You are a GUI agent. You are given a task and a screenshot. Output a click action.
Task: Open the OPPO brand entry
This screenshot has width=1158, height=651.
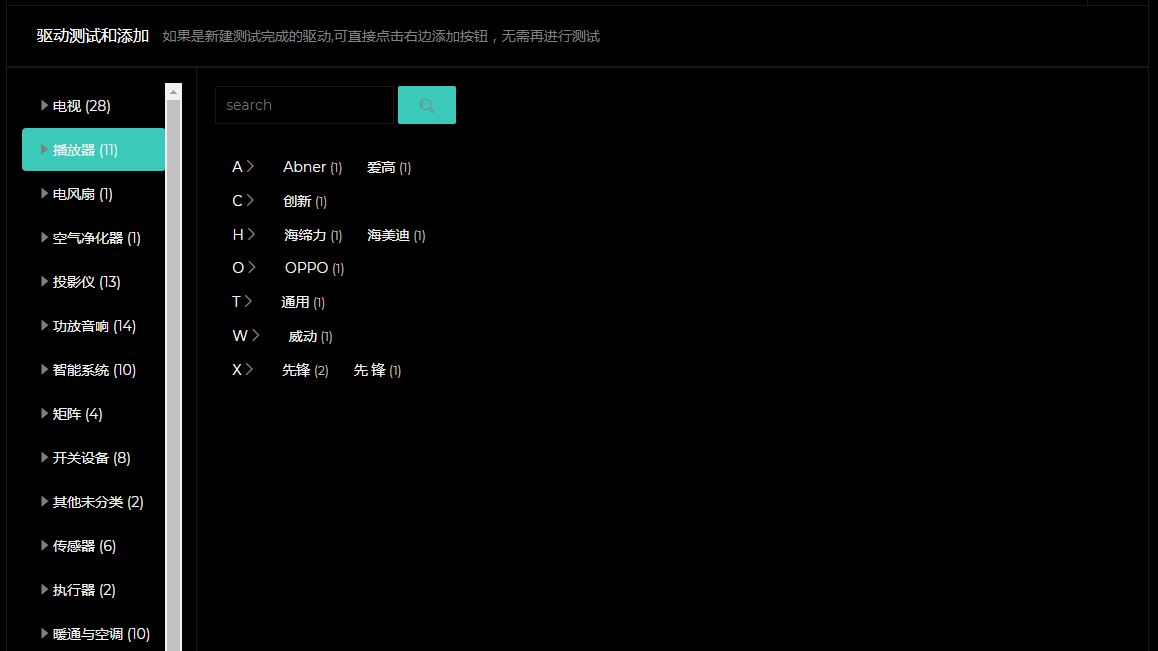pyautogui.click(x=306, y=268)
